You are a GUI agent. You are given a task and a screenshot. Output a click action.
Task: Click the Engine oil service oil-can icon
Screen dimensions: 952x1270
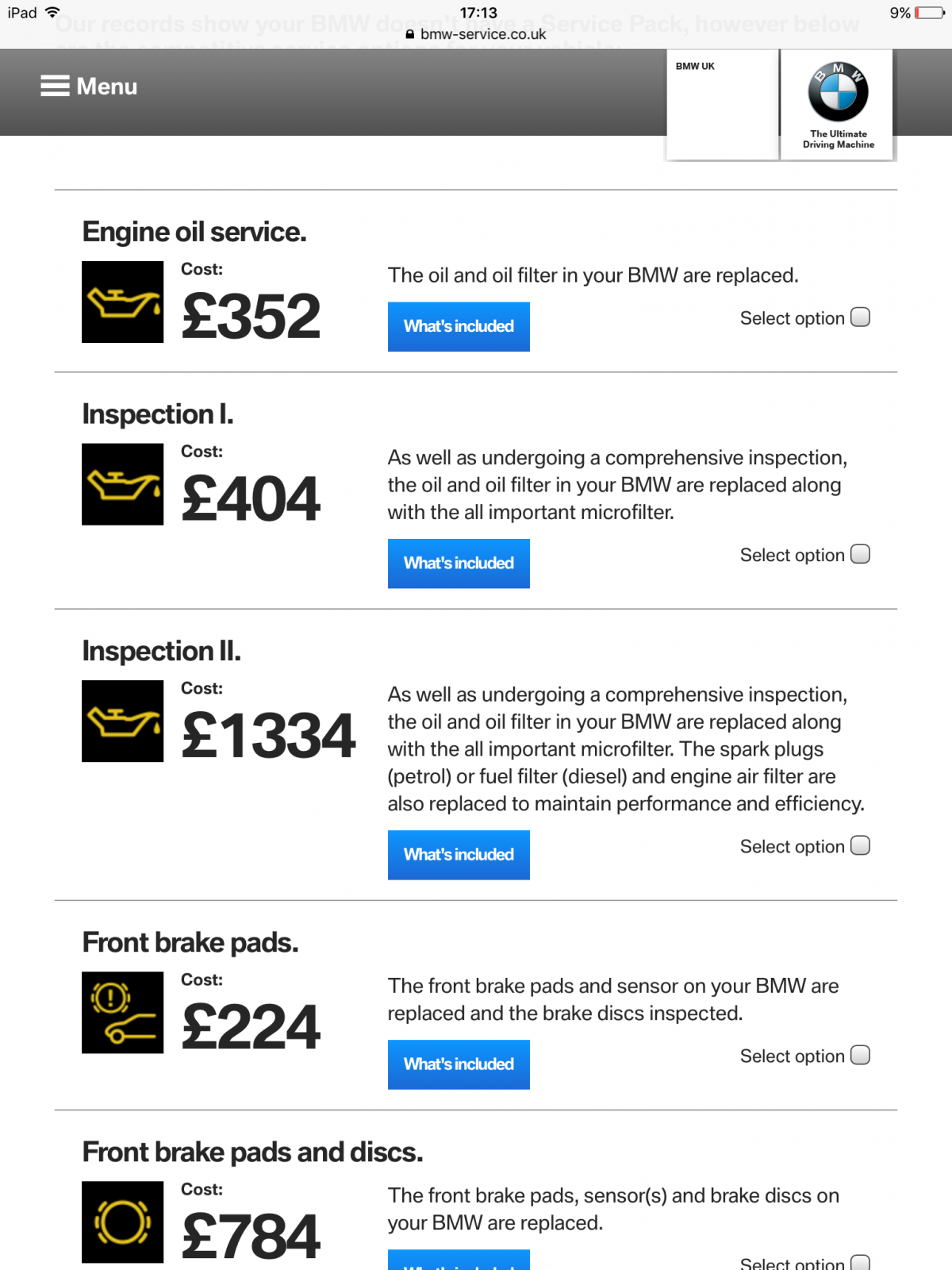pos(122,302)
